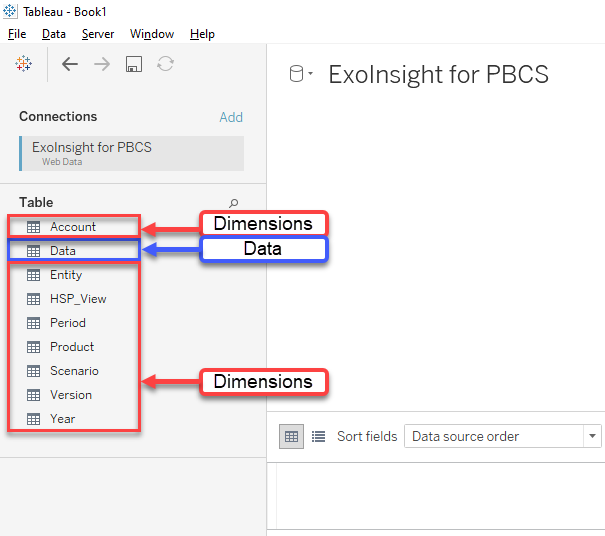Open the Window menu
Viewport: 605px width, 536px height.
click(x=152, y=34)
